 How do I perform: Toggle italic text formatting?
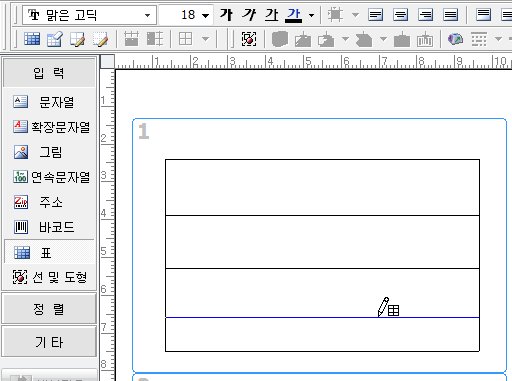pyautogui.click(x=249, y=15)
